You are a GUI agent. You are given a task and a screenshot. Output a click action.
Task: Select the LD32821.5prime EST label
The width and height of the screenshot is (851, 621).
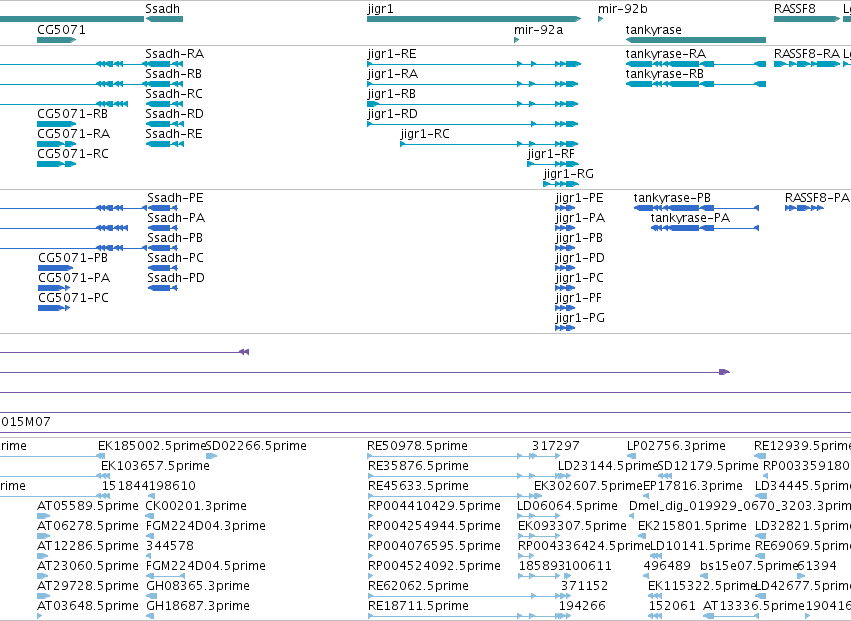[803, 526]
